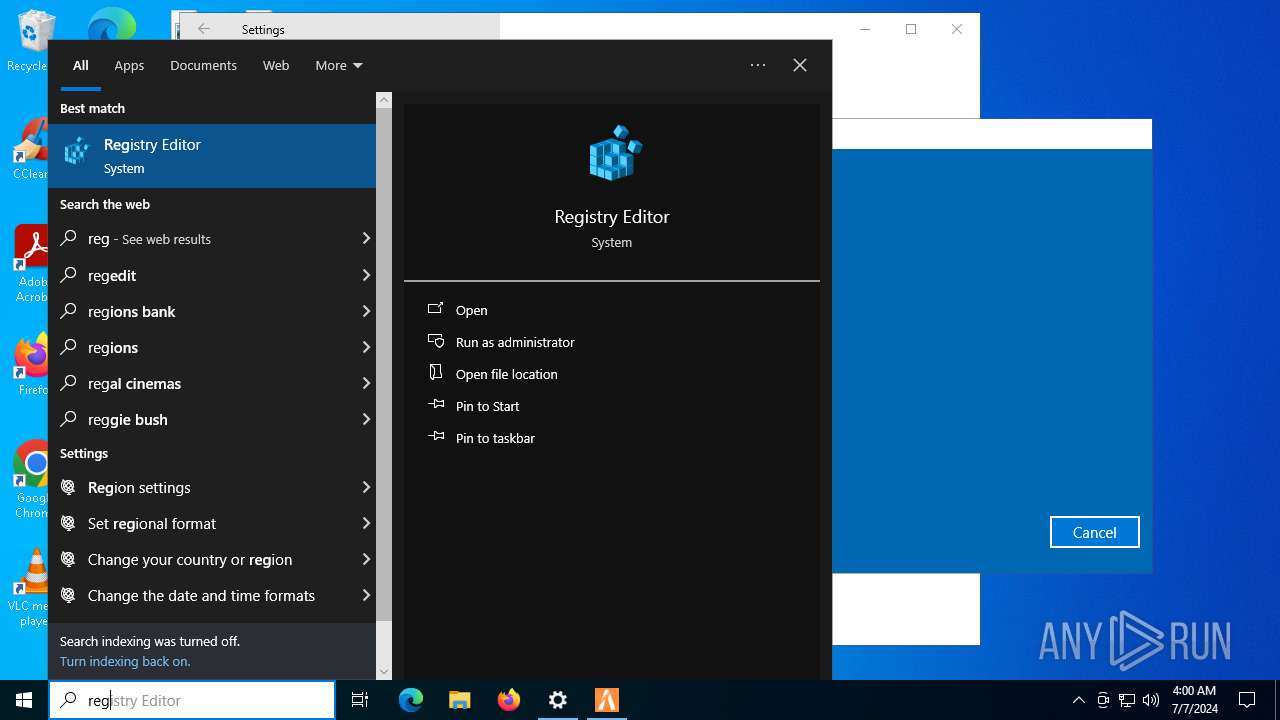
Task: Open the Windows Start button
Action: pos(24,700)
